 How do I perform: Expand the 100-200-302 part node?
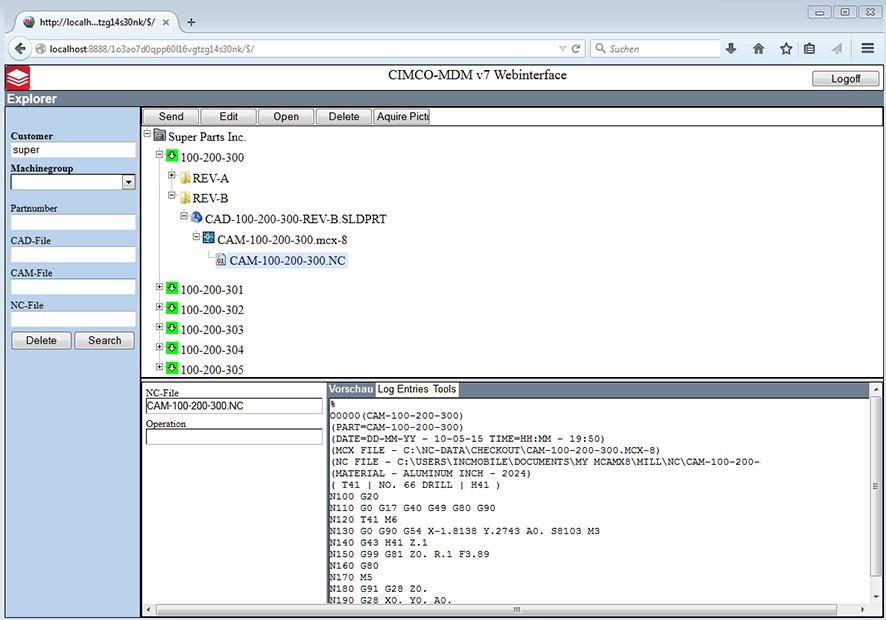coord(159,306)
